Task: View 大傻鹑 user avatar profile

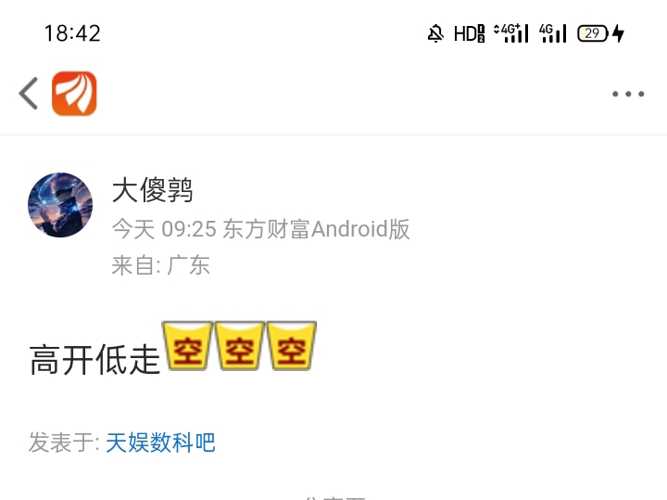Action: point(60,205)
